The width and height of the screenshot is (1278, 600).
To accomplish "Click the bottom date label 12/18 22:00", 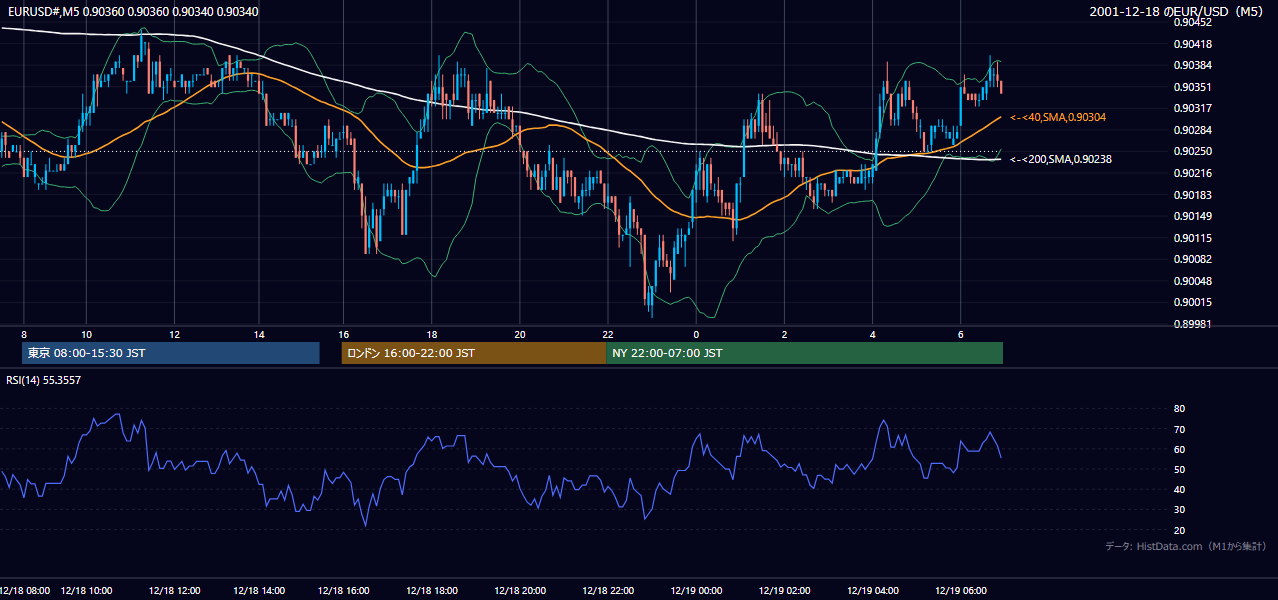I will (607, 591).
